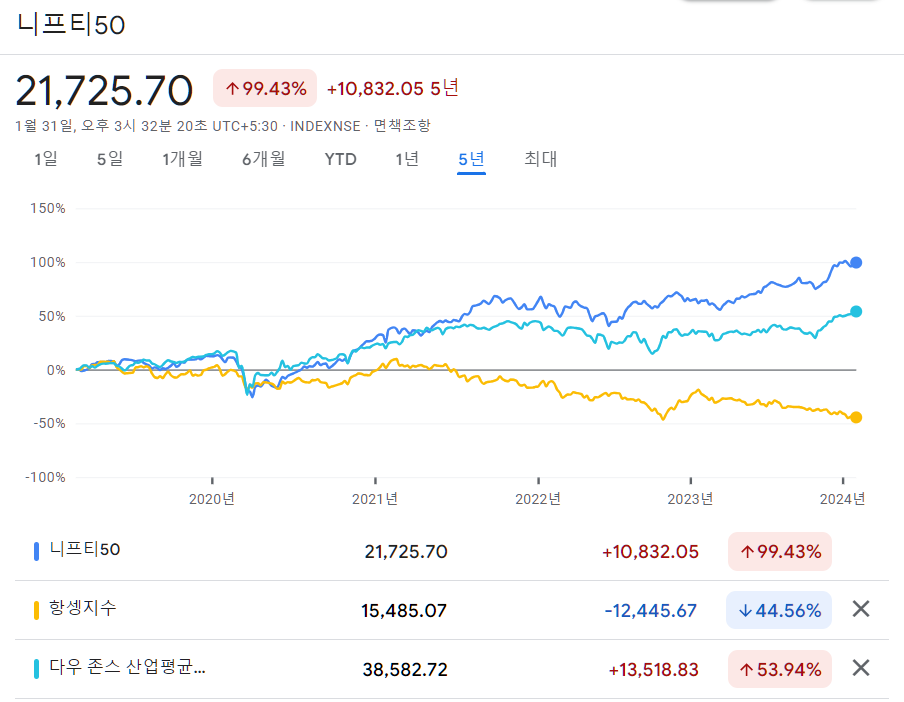Click the blue endpoint dot on chart
This screenshot has width=904, height=702.
pos(856,263)
